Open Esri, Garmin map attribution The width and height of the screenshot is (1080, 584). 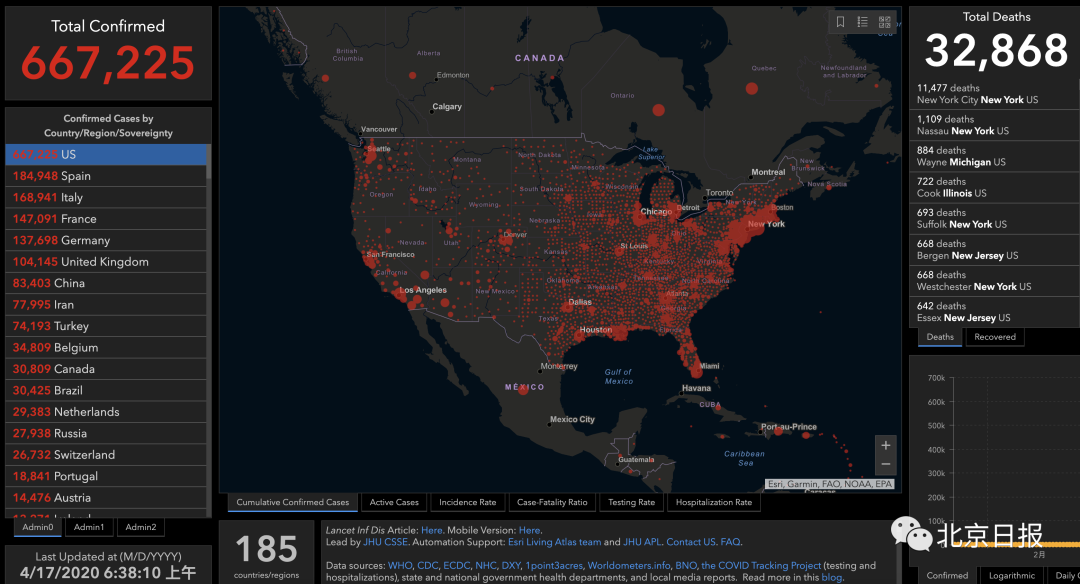point(830,484)
